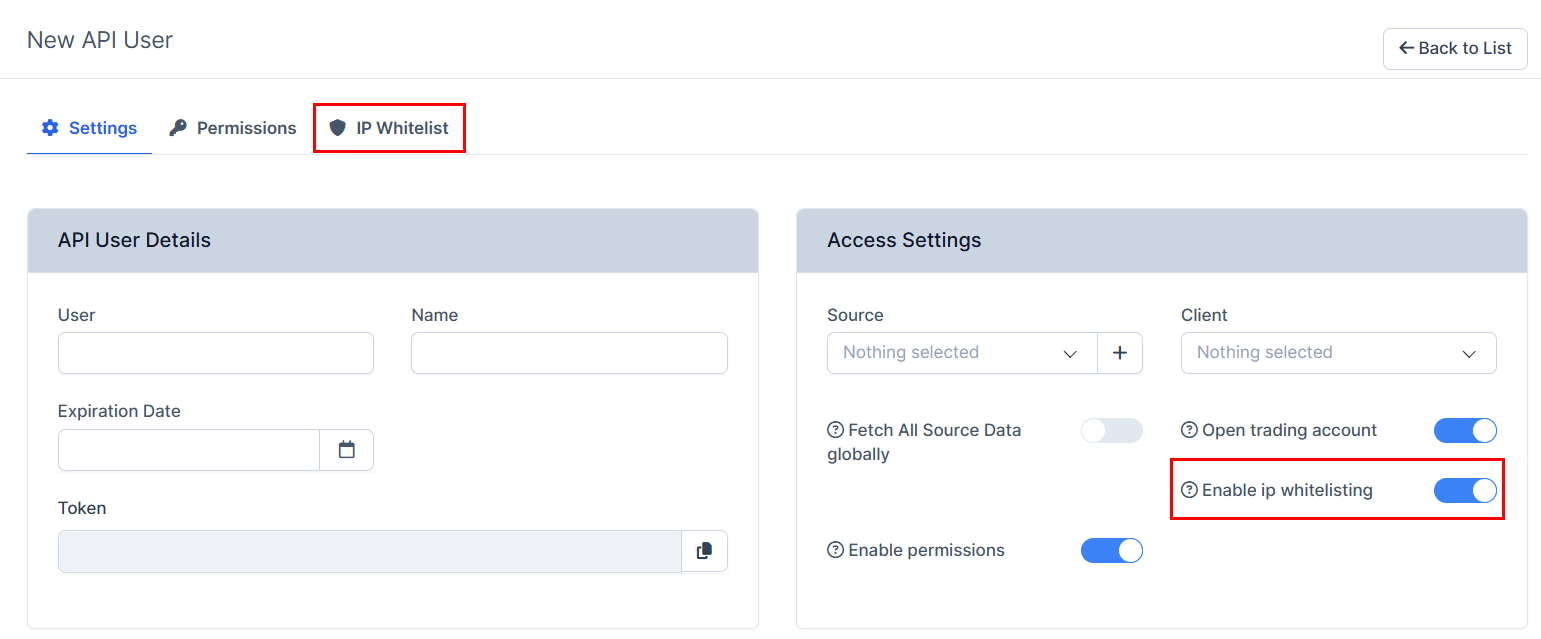The image size is (1541, 639).
Task: Copy the token using the copy icon
Action: tap(704, 551)
